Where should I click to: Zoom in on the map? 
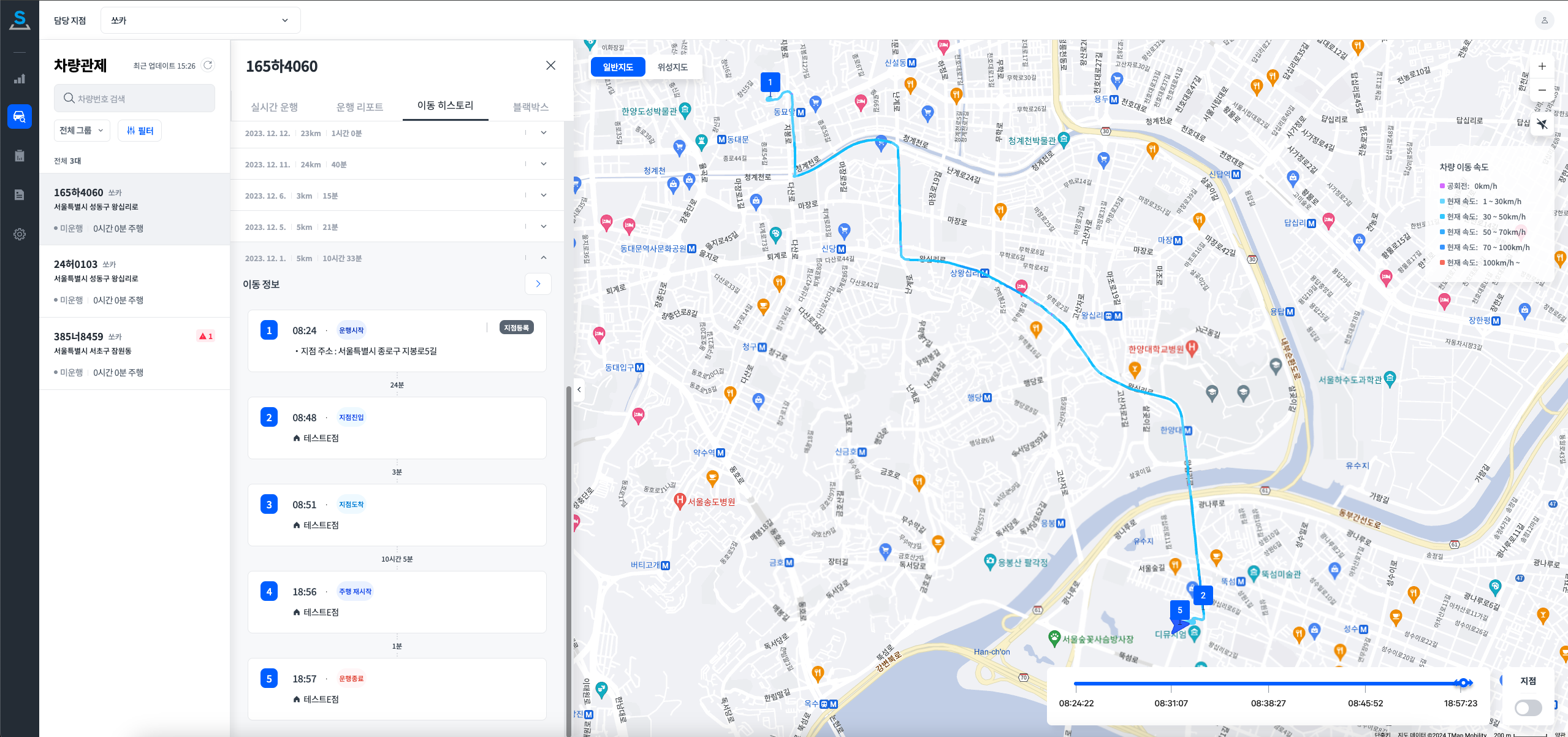[x=1542, y=66]
